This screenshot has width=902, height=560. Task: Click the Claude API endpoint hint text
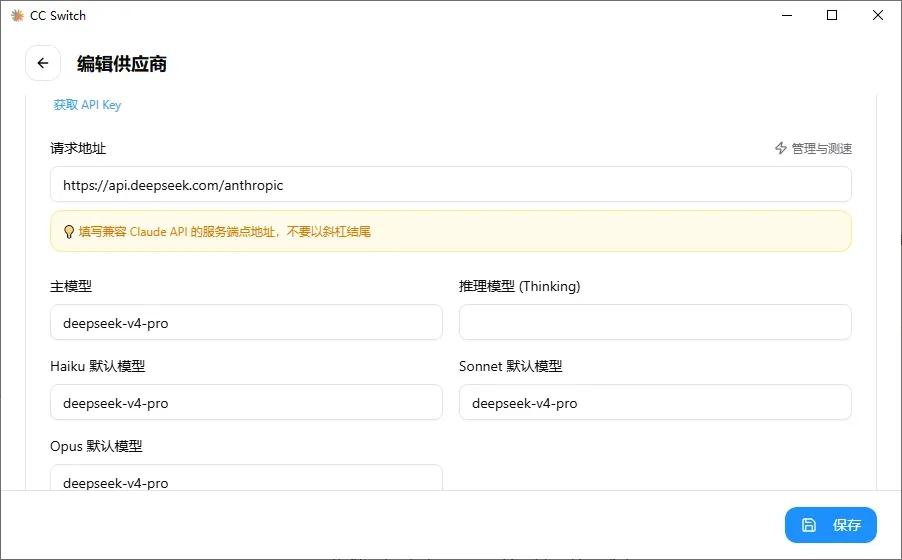224,232
